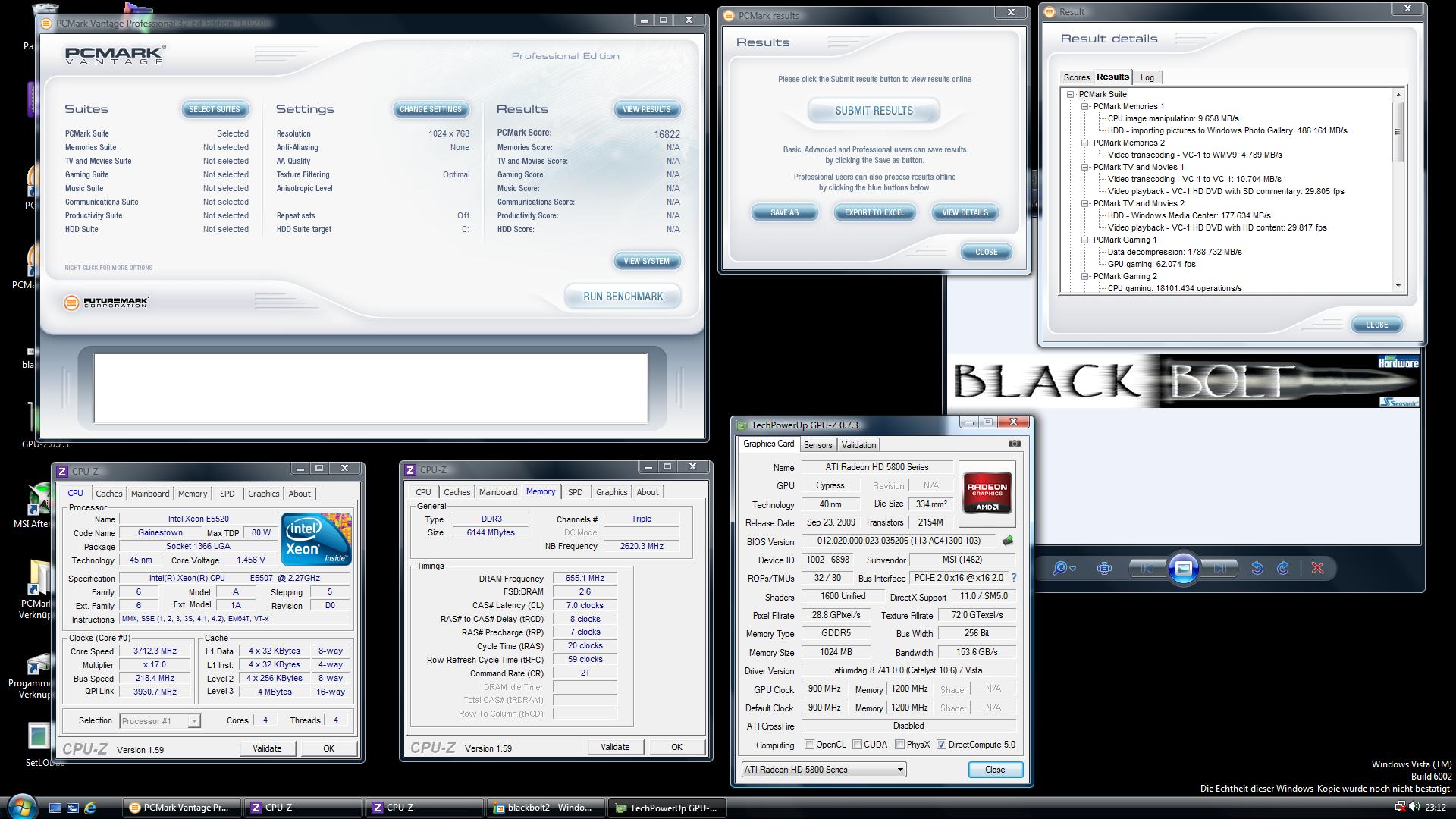
Task: Click the GPU-Z screenshot camera icon
Action: (x=1015, y=444)
